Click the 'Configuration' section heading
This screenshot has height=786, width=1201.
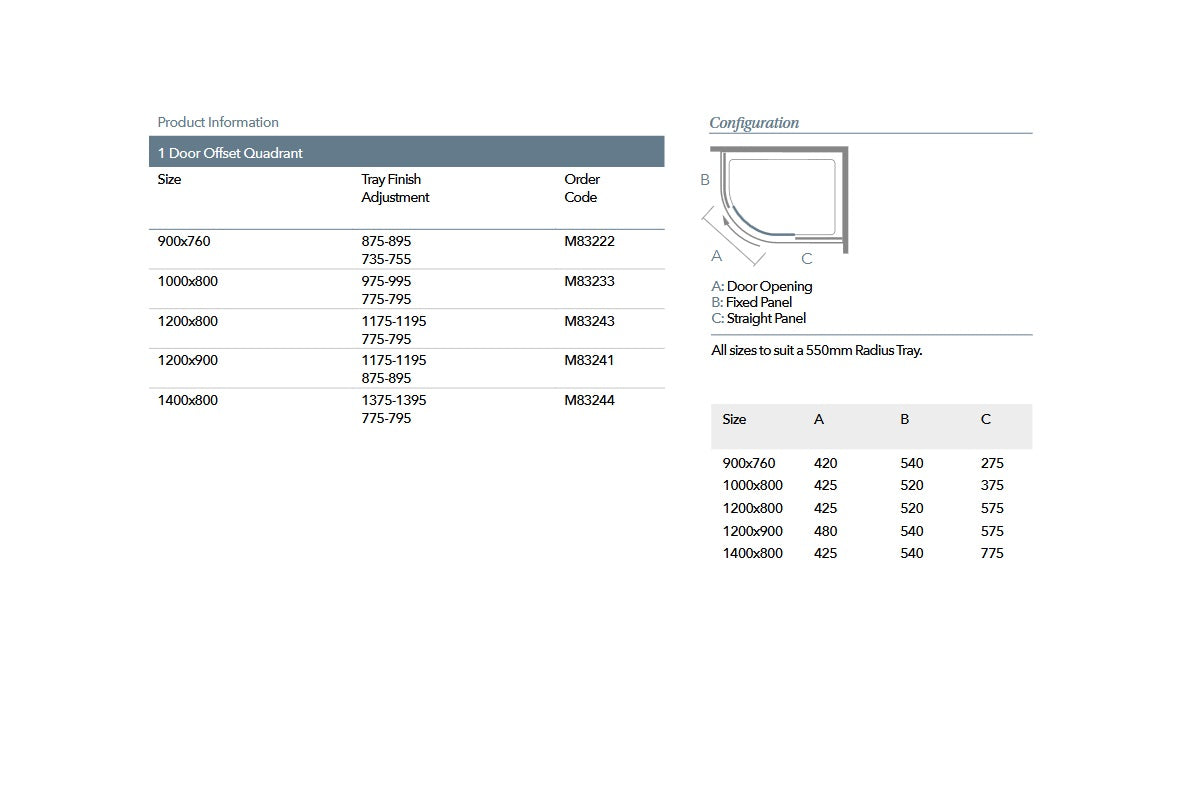click(754, 123)
